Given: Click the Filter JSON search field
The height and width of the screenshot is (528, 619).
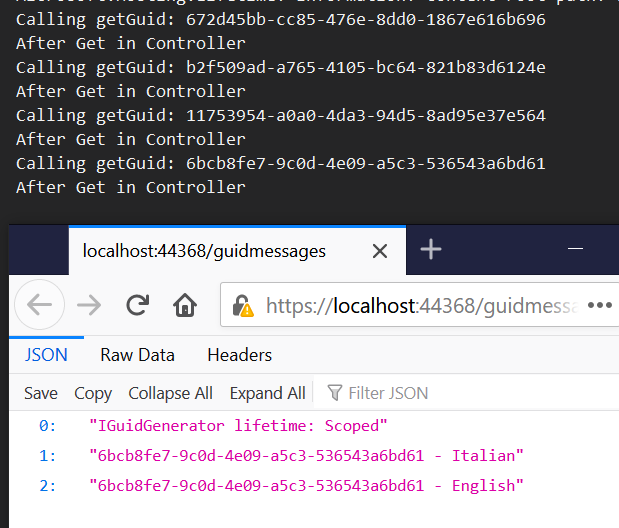Looking at the screenshot, I should point(390,393).
